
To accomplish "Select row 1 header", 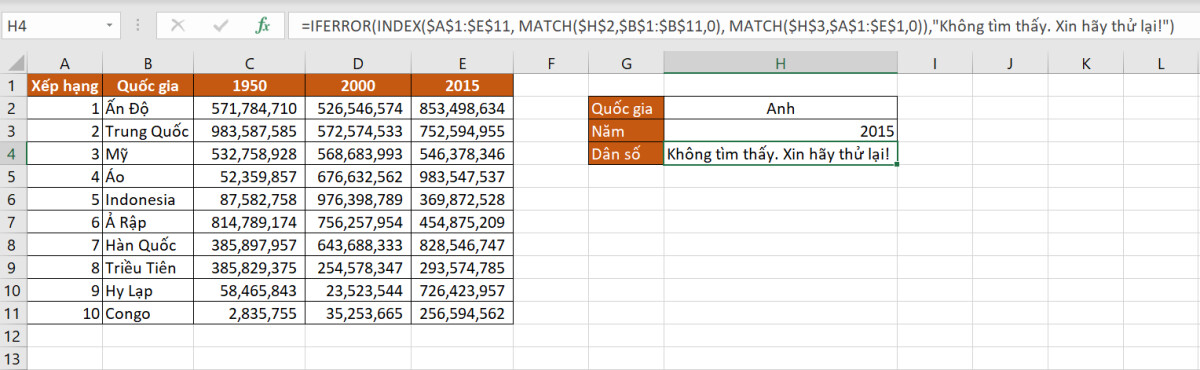I will (x=14, y=85).
